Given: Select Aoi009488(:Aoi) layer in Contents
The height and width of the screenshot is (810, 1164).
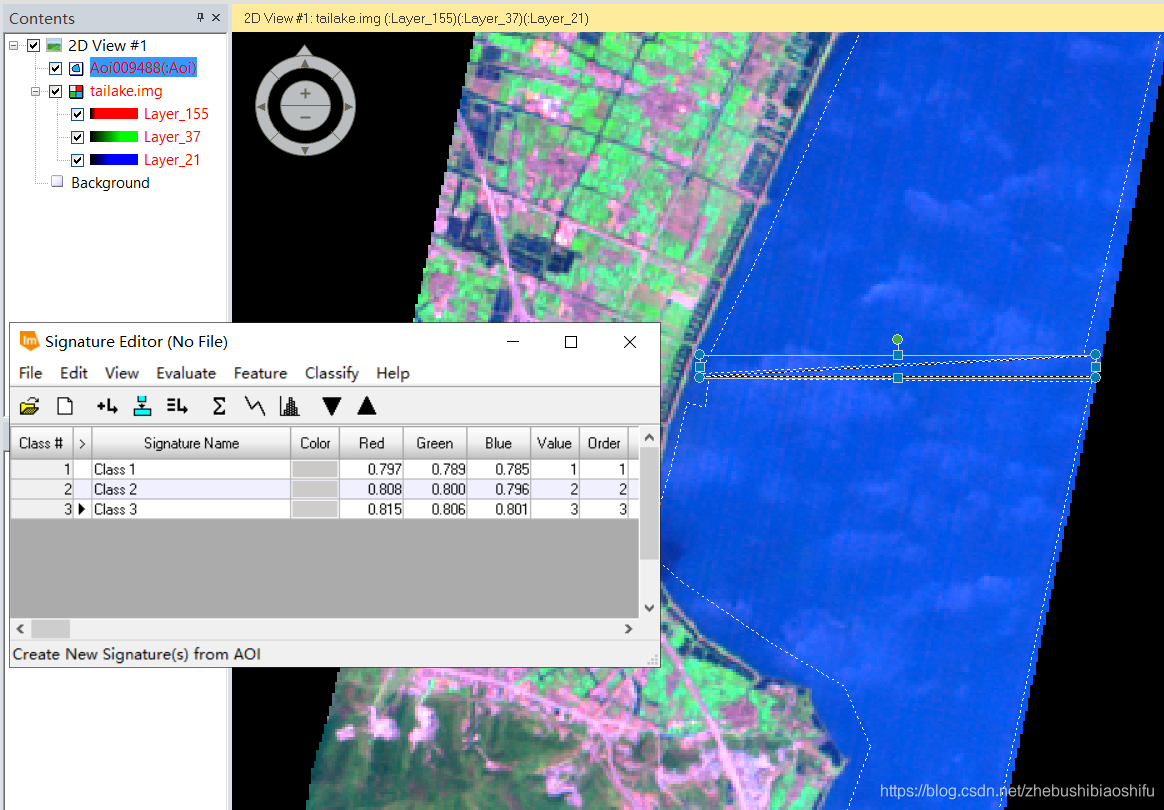Looking at the screenshot, I should 143,68.
